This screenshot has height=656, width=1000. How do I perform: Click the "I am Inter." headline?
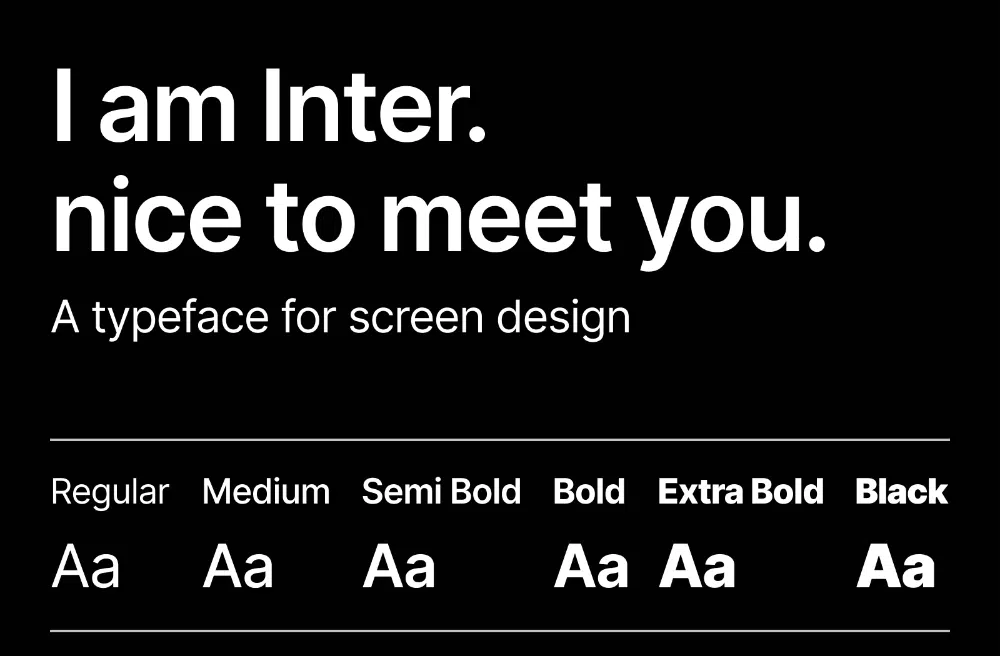269,105
